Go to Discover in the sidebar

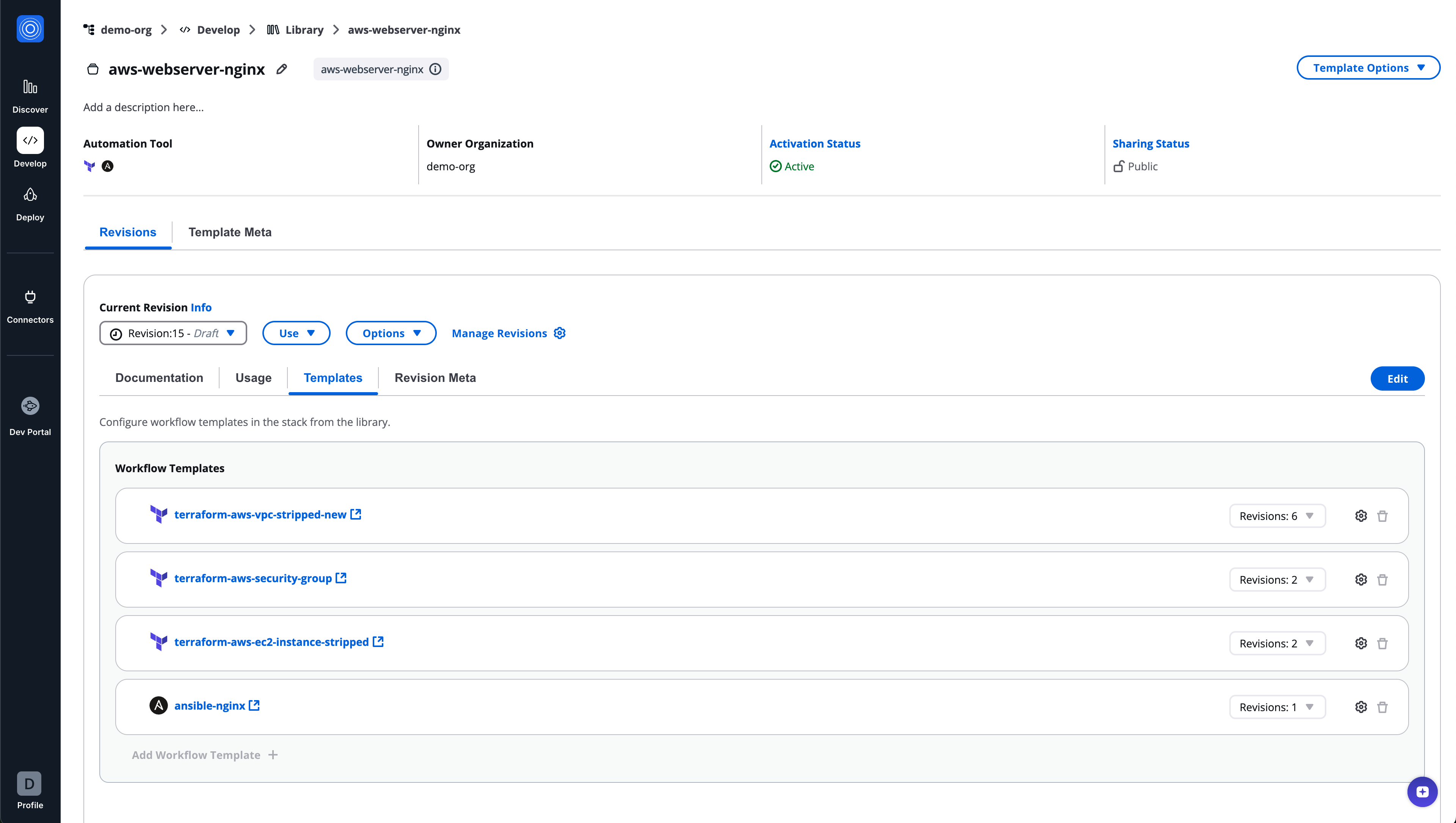tap(30, 96)
